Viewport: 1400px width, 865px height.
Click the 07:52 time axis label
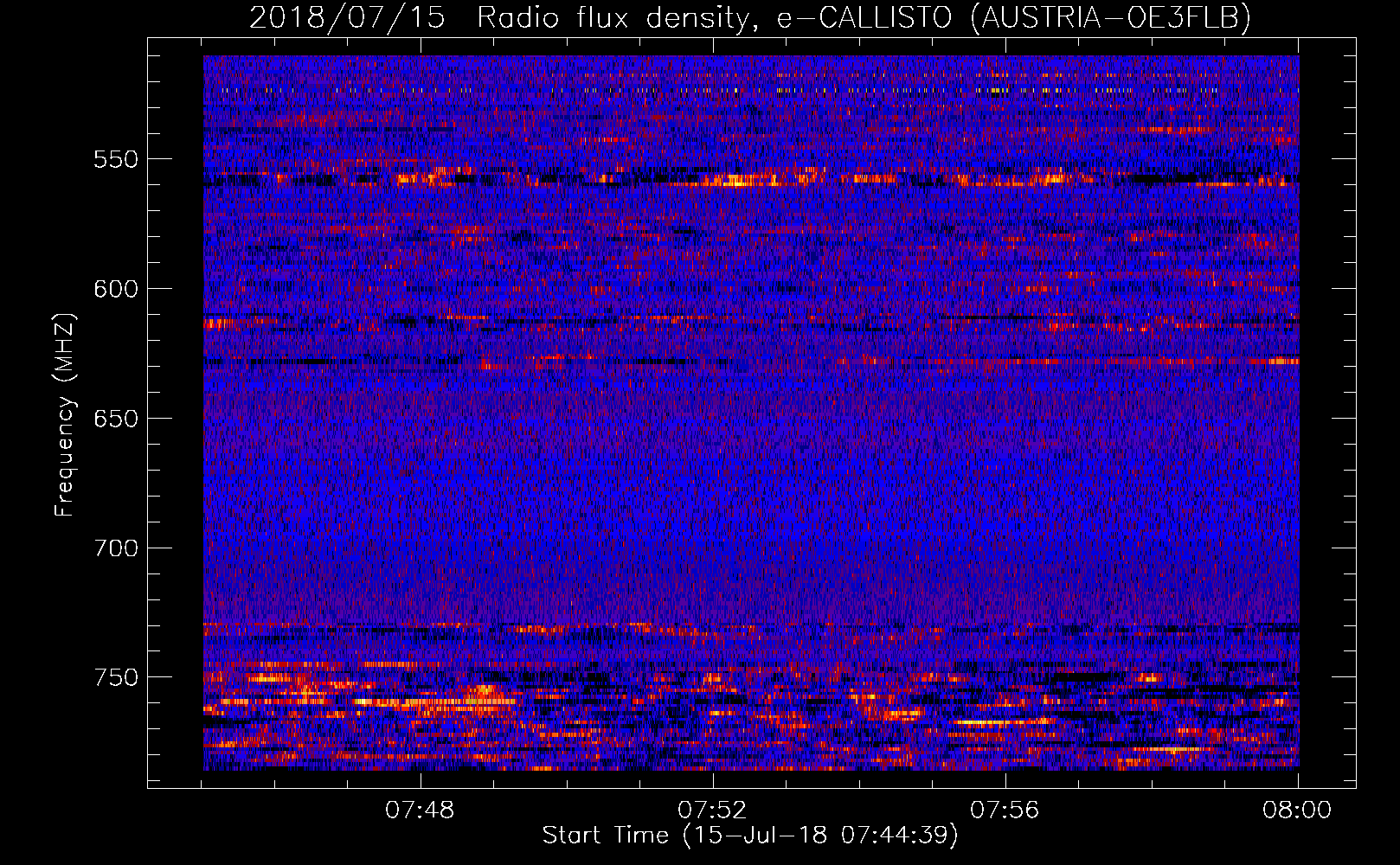[x=712, y=811]
